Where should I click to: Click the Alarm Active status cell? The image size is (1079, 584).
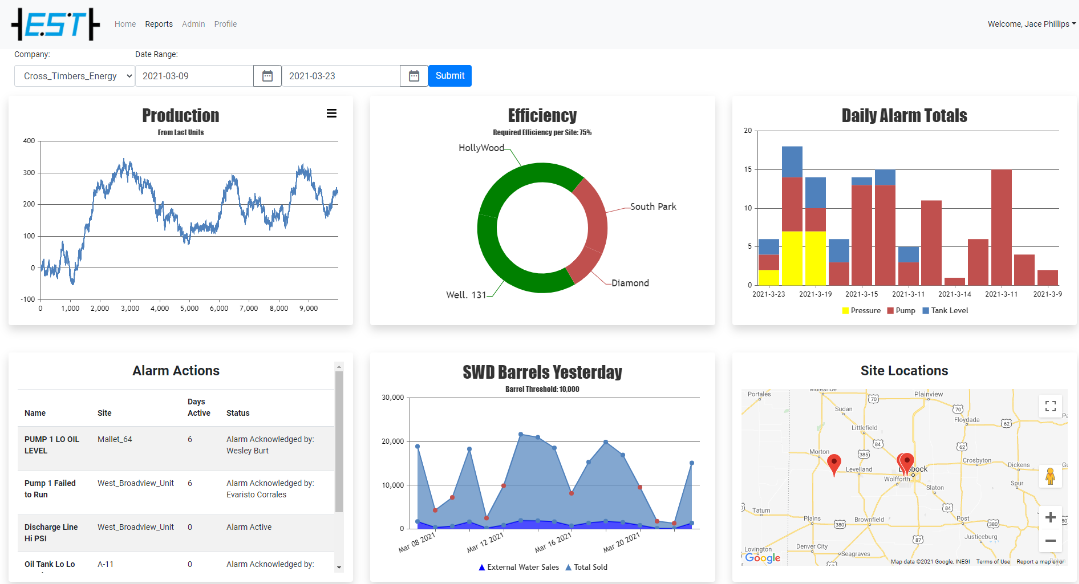point(249,527)
